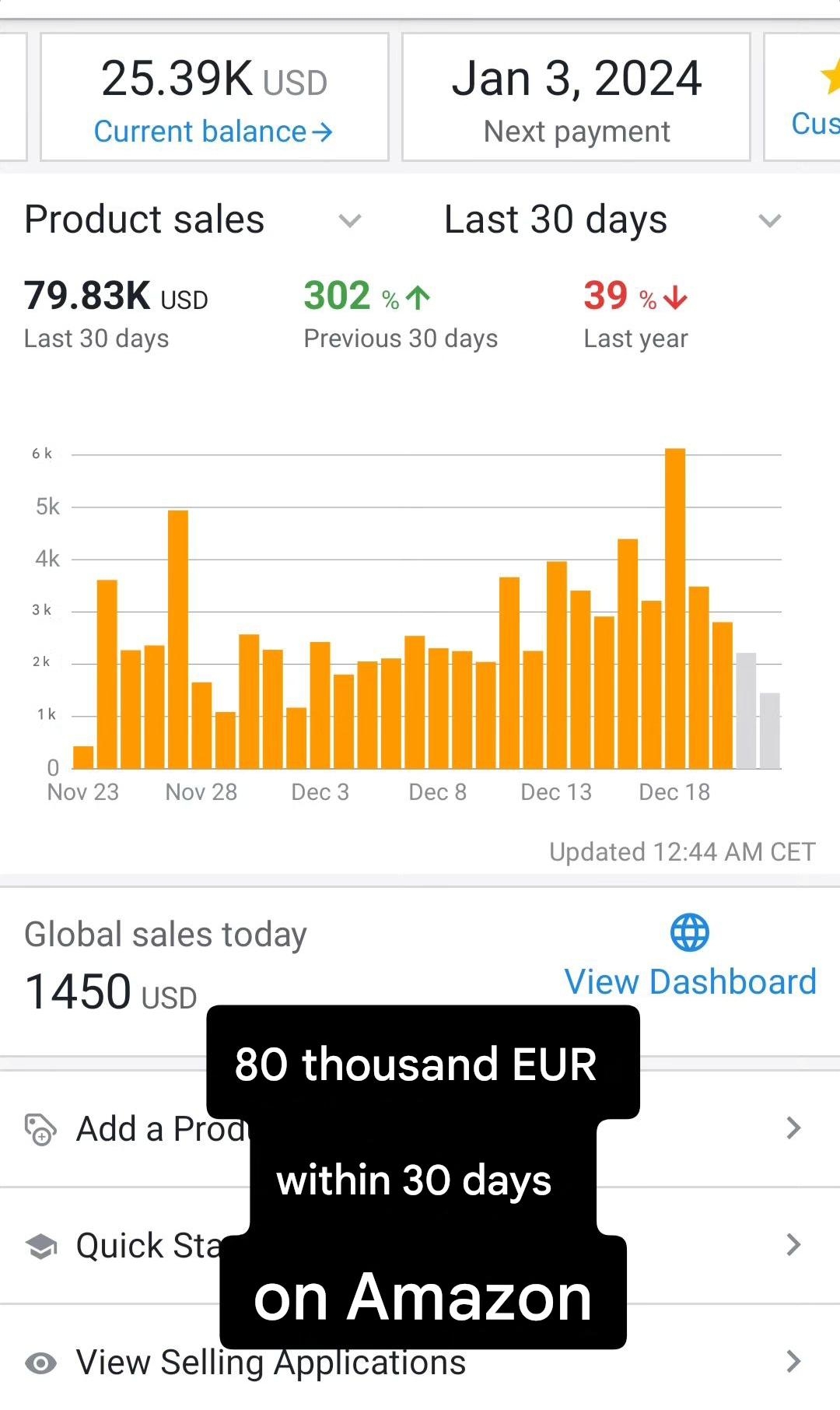Open the Add a Product row chevron
The width and height of the screenshot is (840, 1410).
tap(793, 1128)
